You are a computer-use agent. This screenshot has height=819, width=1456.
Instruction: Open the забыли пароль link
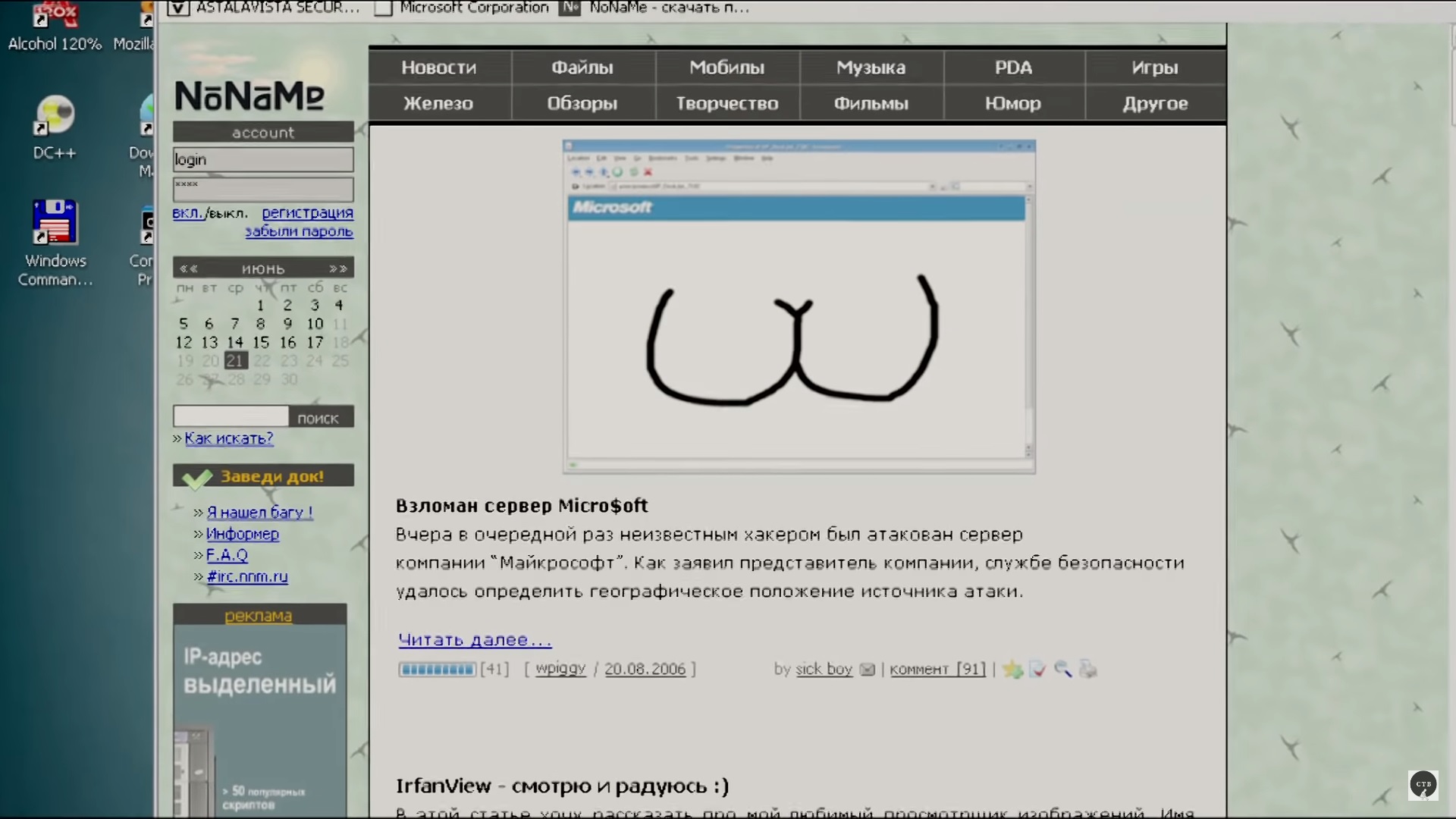(299, 231)
